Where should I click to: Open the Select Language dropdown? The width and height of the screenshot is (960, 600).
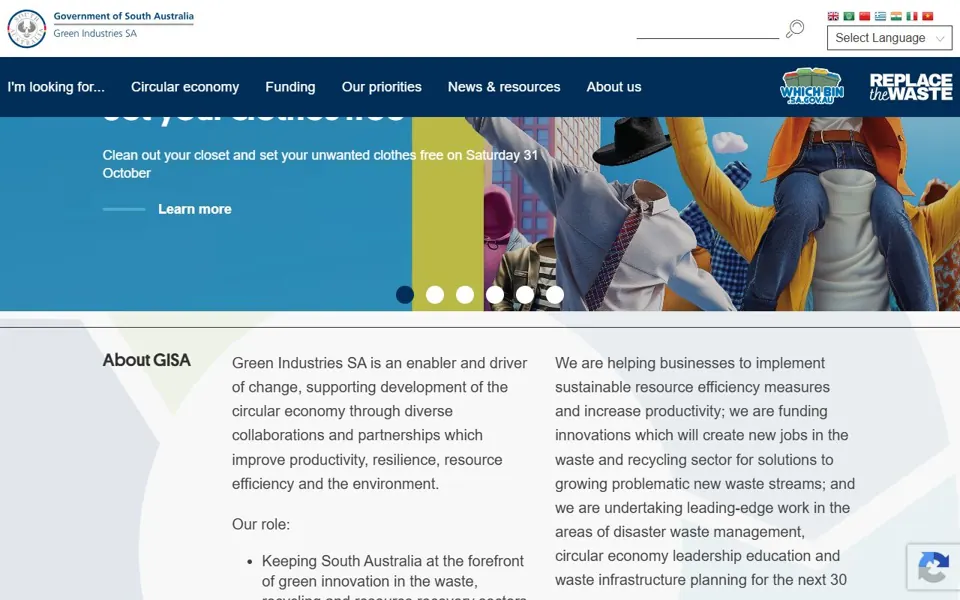tap(890, 38)
